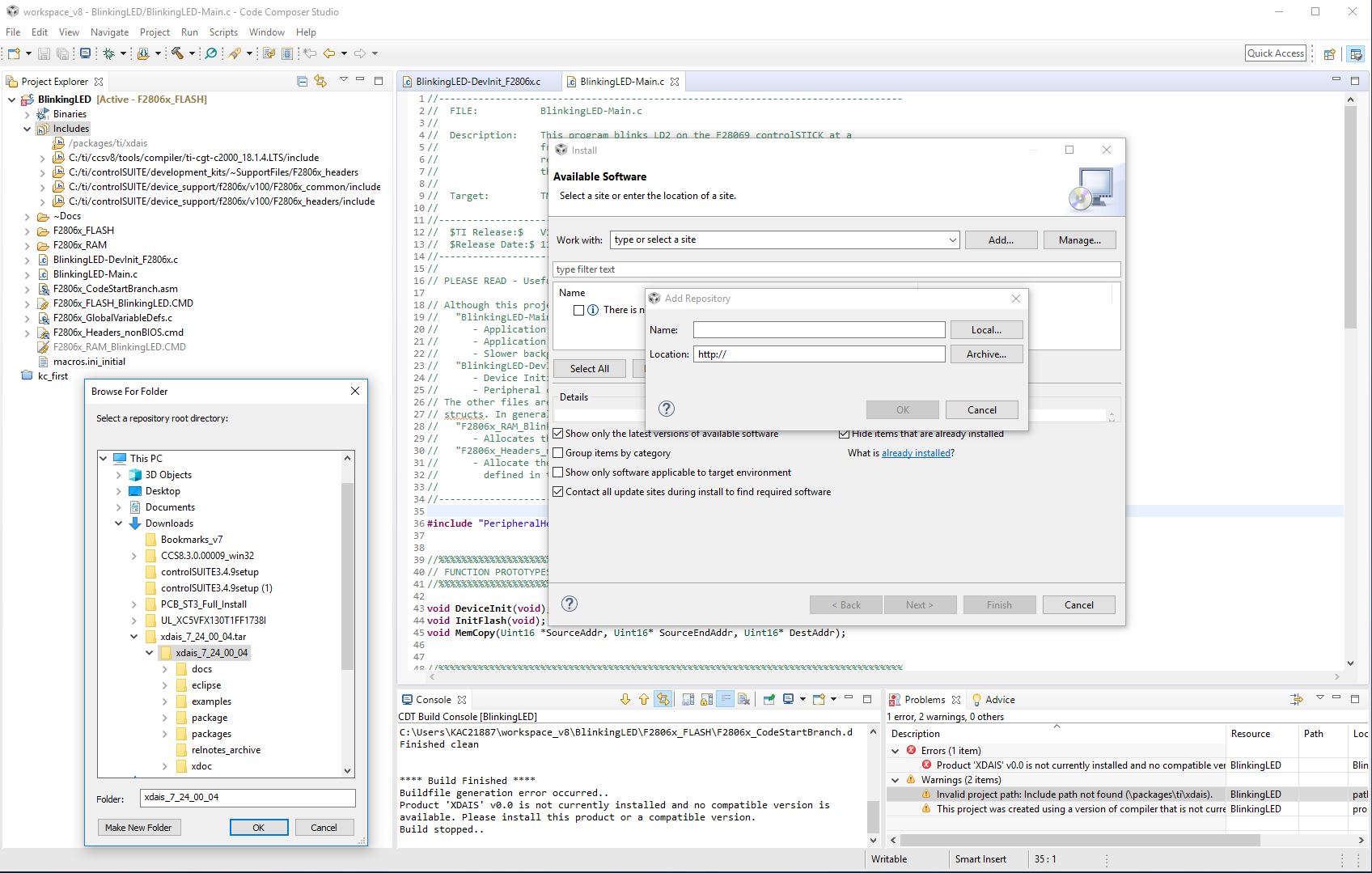Click the Save icon in main toolbar
This screenshot has height=873, width=1372.
pos(44,53)
